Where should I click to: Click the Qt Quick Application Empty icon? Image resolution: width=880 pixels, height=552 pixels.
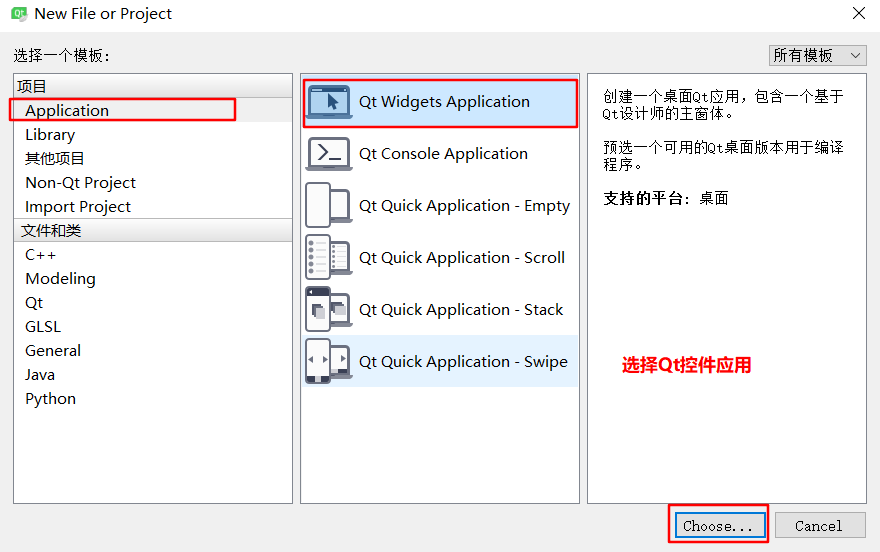(329, 205)
